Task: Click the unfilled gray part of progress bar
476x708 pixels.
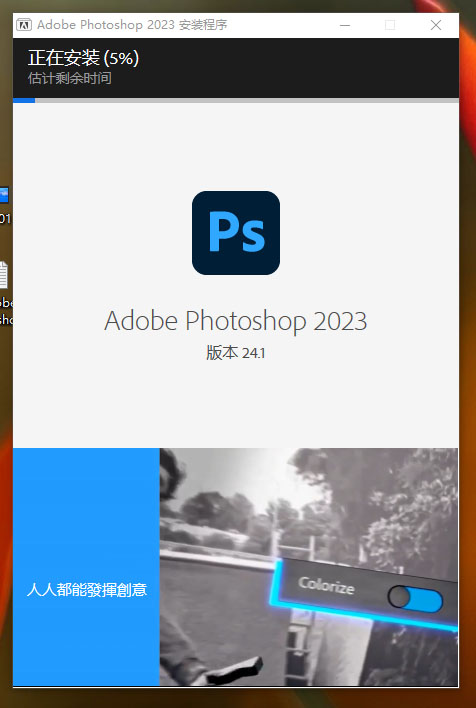Action: click(x=247, y=100)
